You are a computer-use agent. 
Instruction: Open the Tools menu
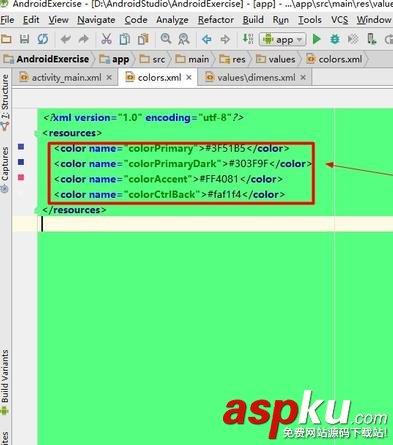(x=310, y=20)
